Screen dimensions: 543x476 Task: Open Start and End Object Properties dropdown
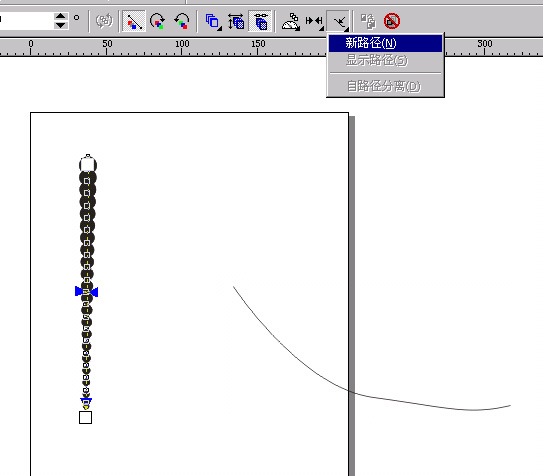coord(314,21)
